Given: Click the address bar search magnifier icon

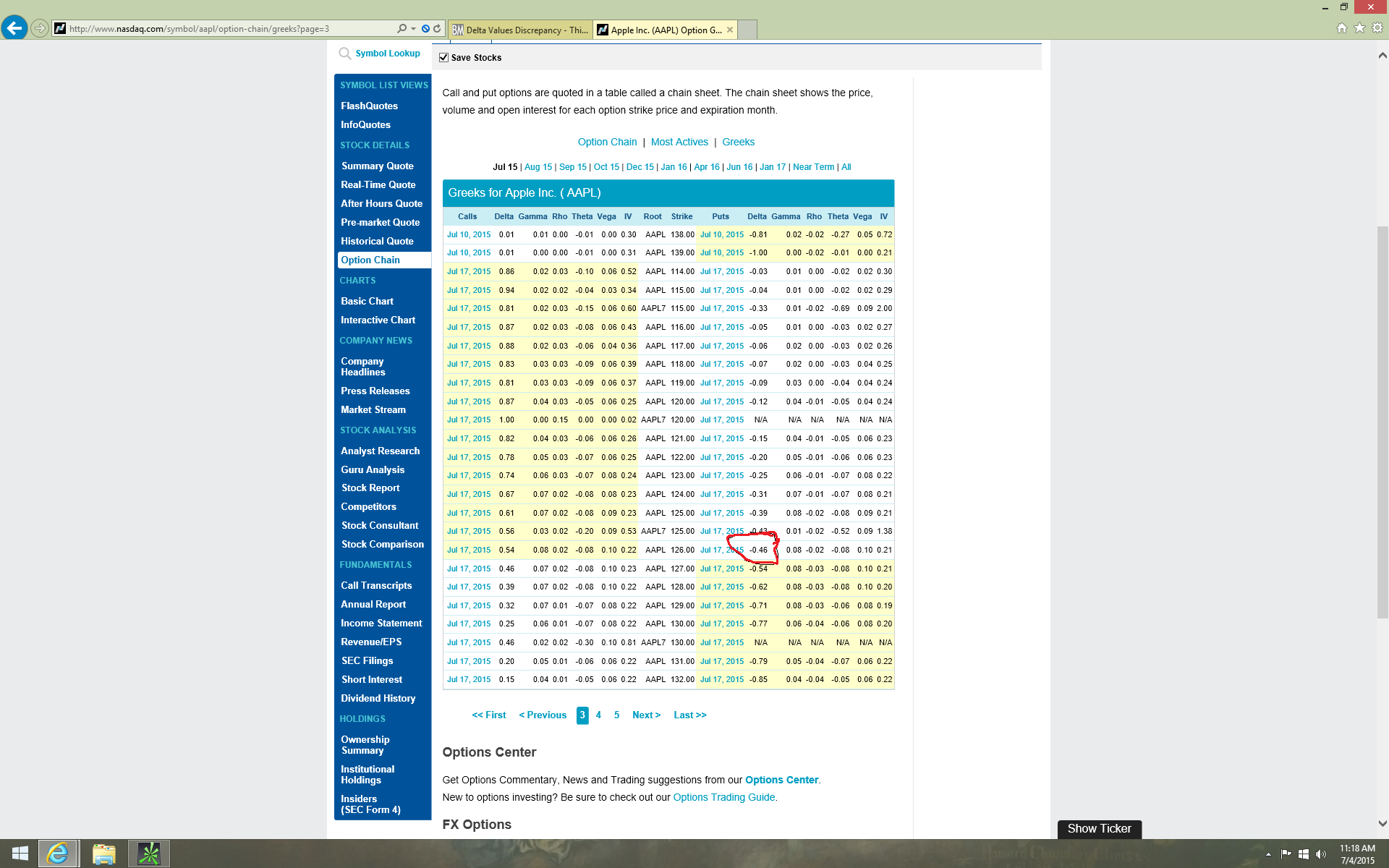Looking at the screenshot, I should tap(402, 29).
